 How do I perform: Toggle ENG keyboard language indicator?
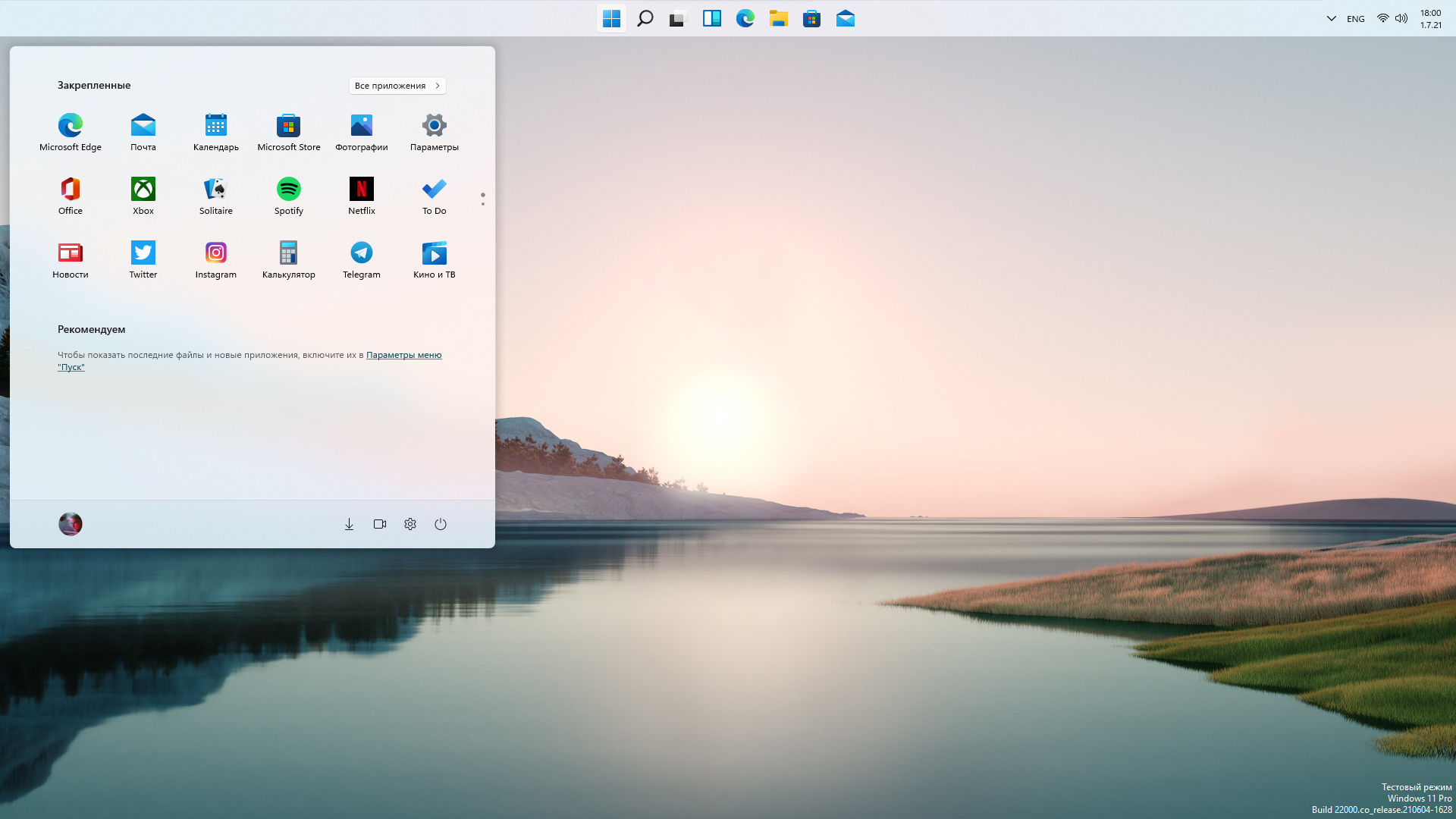(1356, 18)
